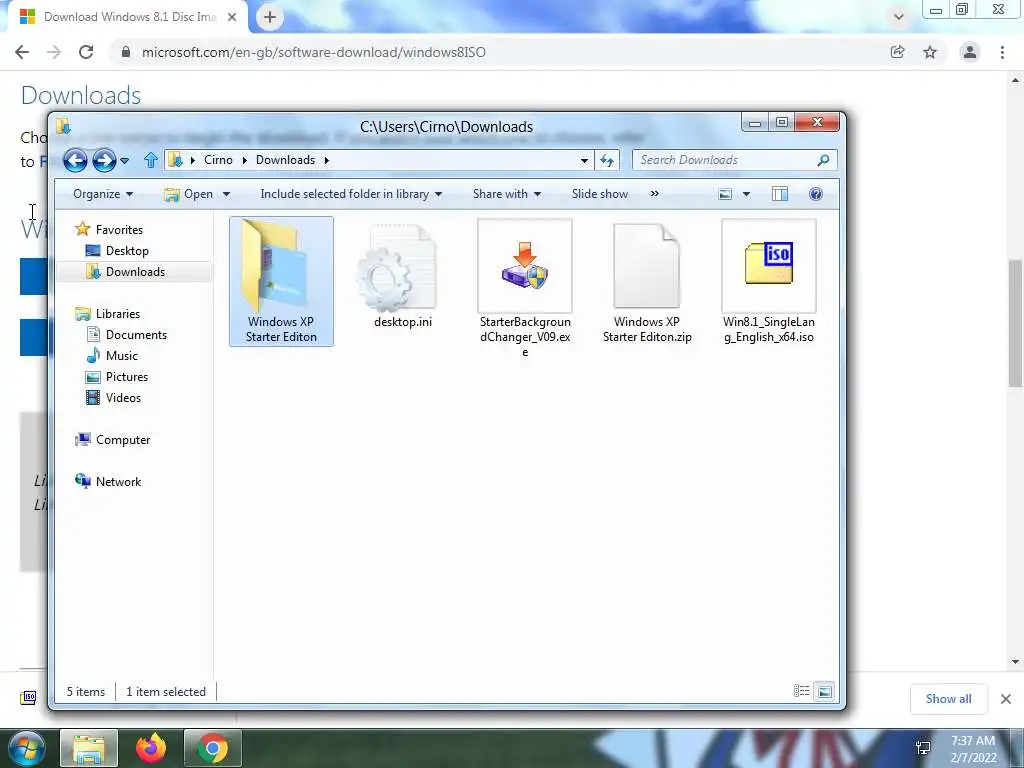
Task: Click the up-folder arrow in Explorer
Action: pyautogui.click(x=151, y=160)
